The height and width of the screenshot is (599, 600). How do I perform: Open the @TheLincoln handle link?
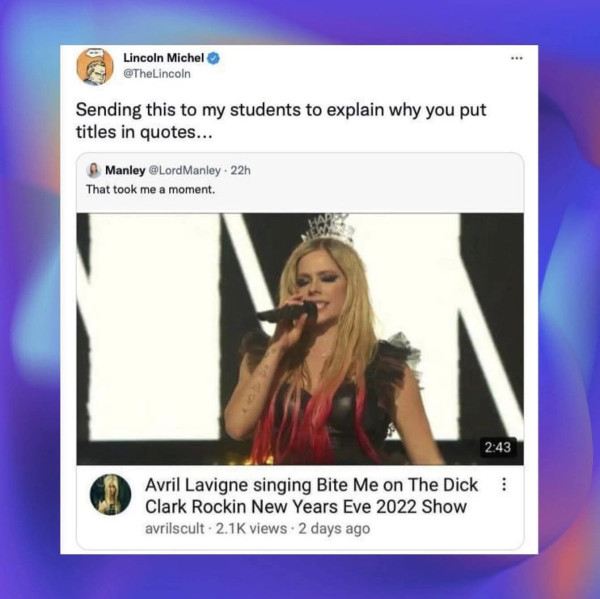point(157,74)
